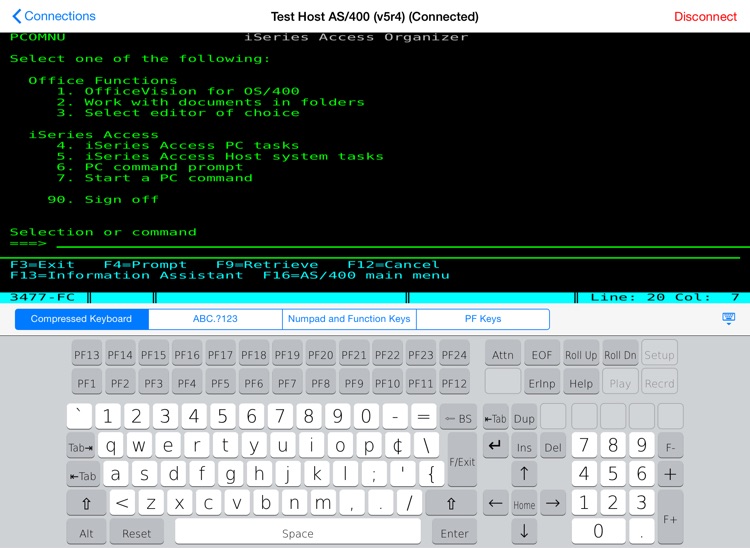Tap the PF24 key
This screenshot has width=750, height=548.
tap(454, 355)
